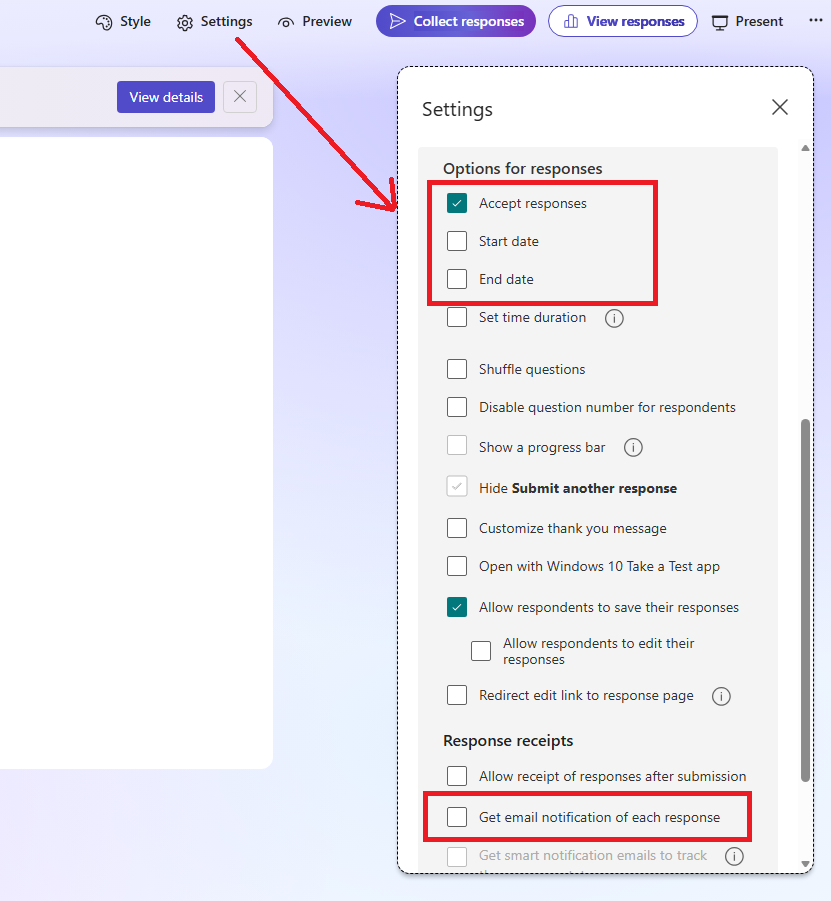Image resolution: width=831 pixels, height=901 pixels.
Task: Enable Shuffle questions checkbox
Action: tap(457, 369)
